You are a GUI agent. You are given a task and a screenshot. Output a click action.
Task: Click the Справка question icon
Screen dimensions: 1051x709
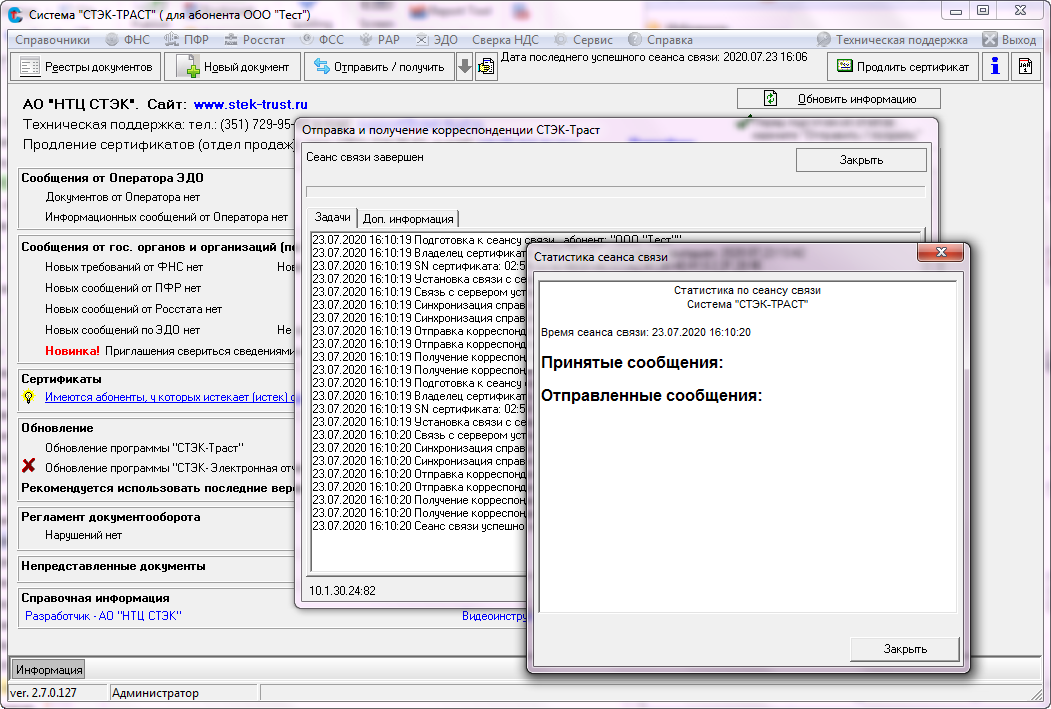(x=635, y=40)
